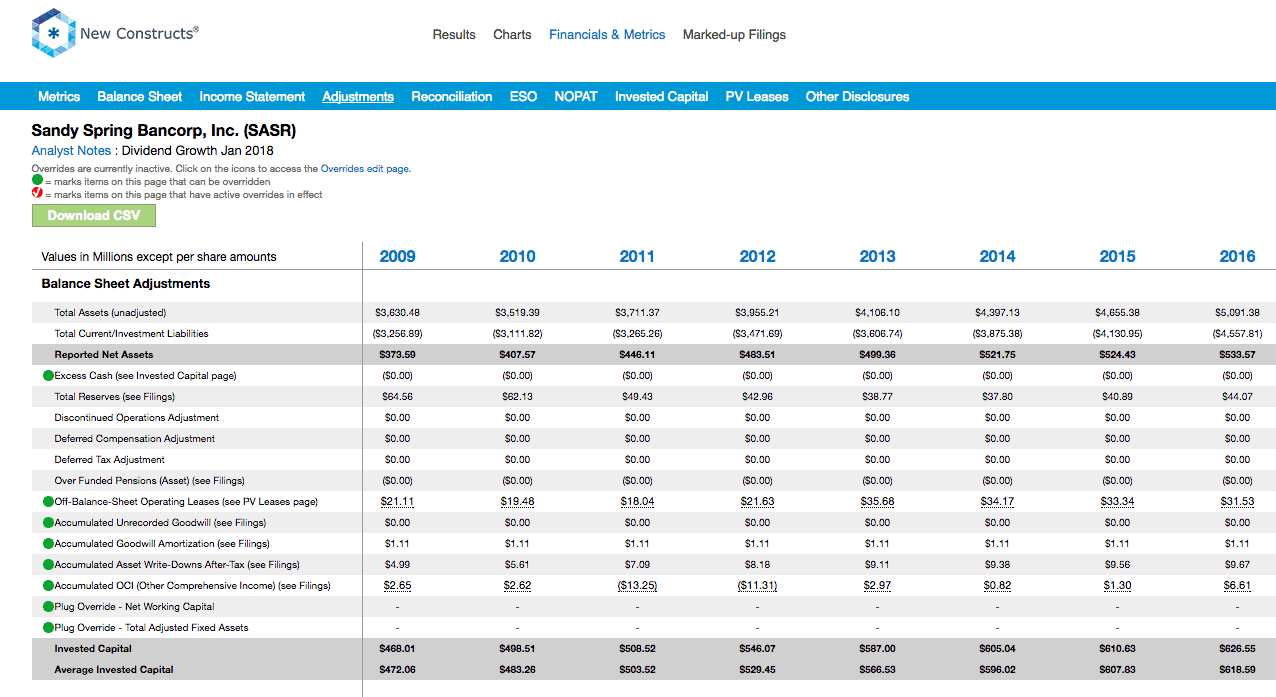Switch to the Balance Sheet tab
1276x697 pixels.
pyautogui.click(x=140, y=97)
